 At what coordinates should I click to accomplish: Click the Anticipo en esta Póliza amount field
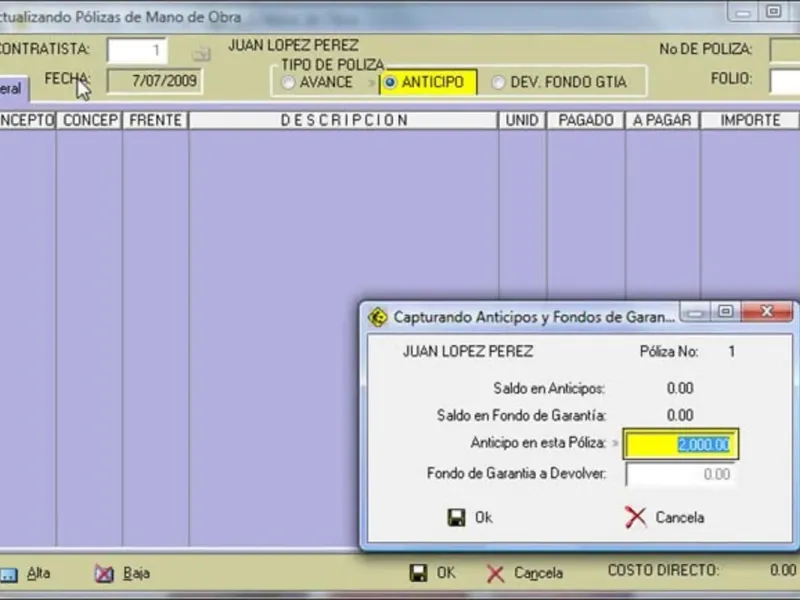(x=681, y=444)
